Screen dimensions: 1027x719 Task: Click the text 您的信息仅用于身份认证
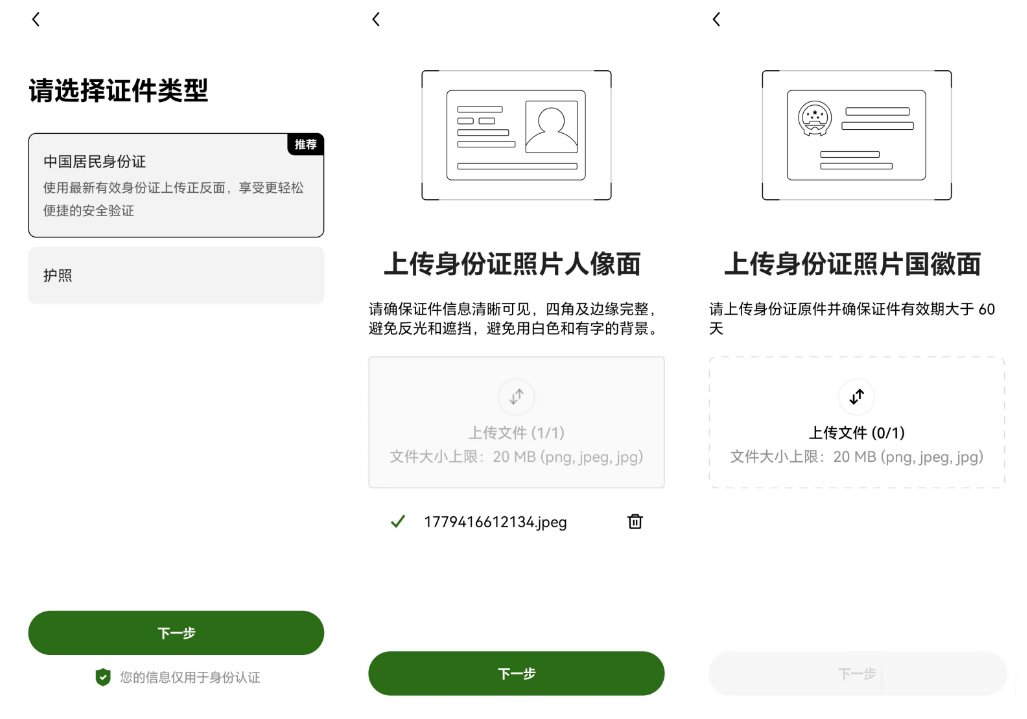190,678
